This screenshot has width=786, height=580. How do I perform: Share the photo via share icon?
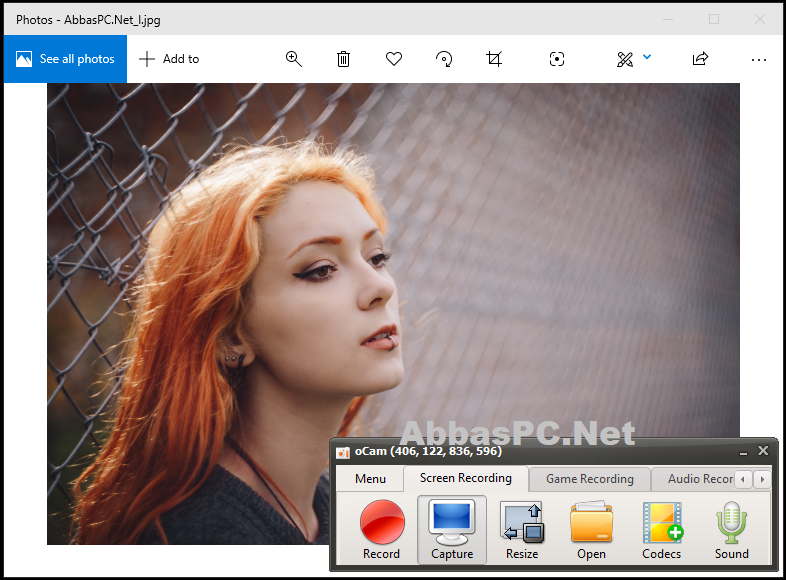[700, 59]
